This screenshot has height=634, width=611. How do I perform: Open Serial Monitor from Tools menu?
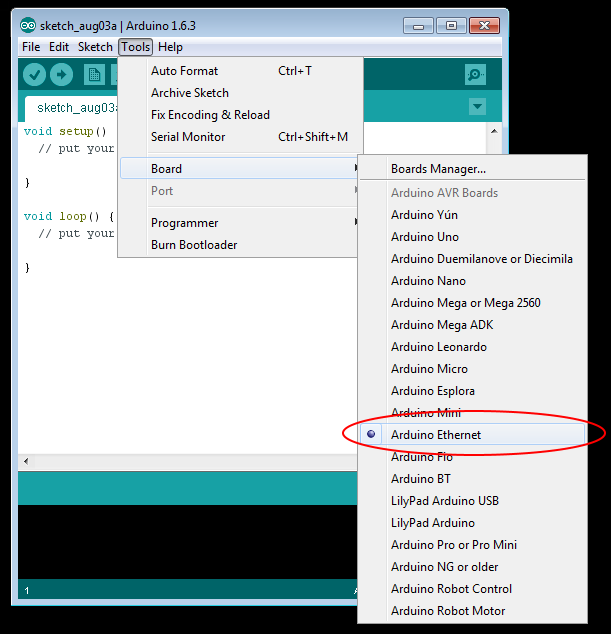coord(239,137)
